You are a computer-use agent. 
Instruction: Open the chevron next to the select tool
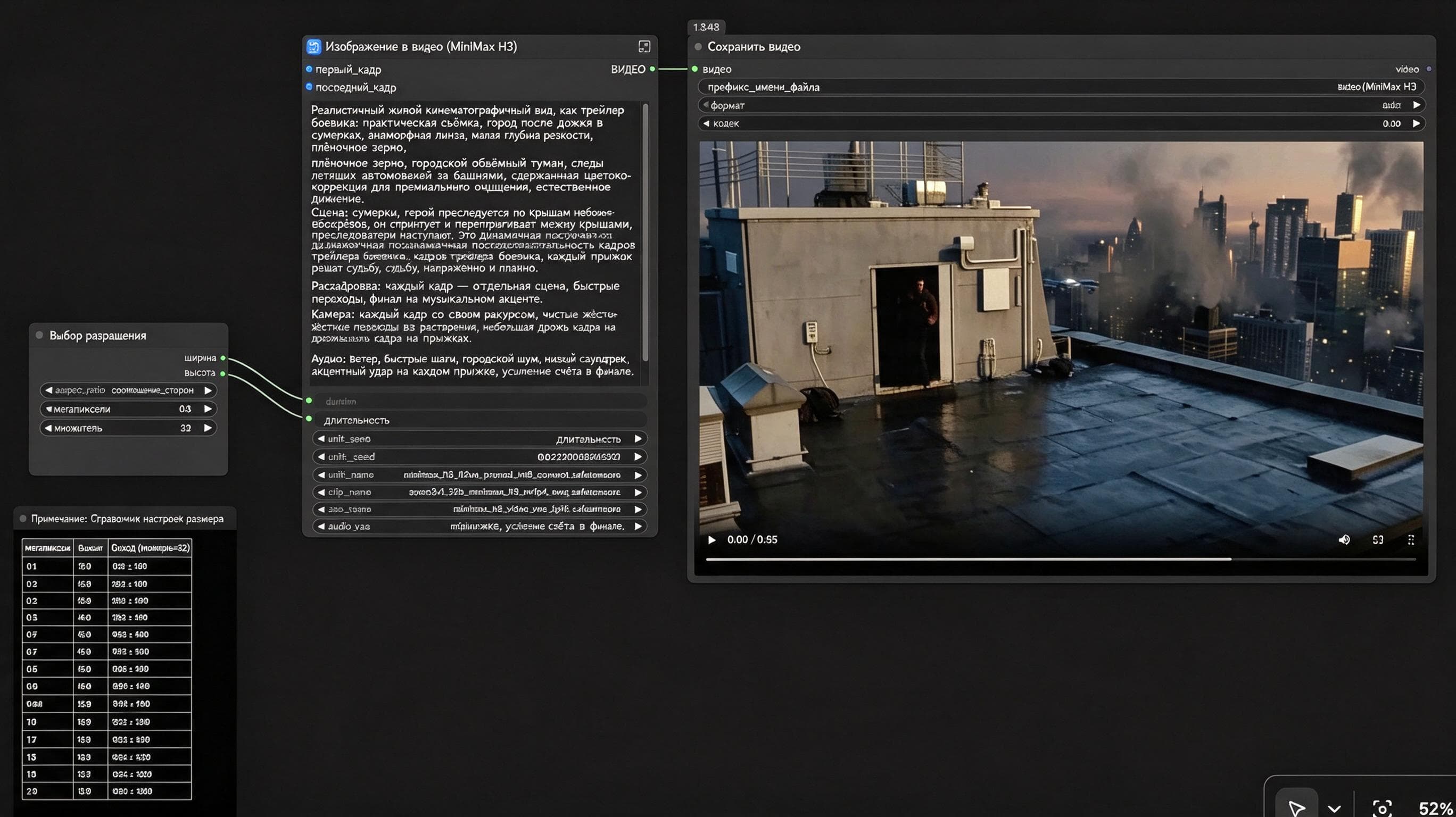click(x=1335, y=808)
